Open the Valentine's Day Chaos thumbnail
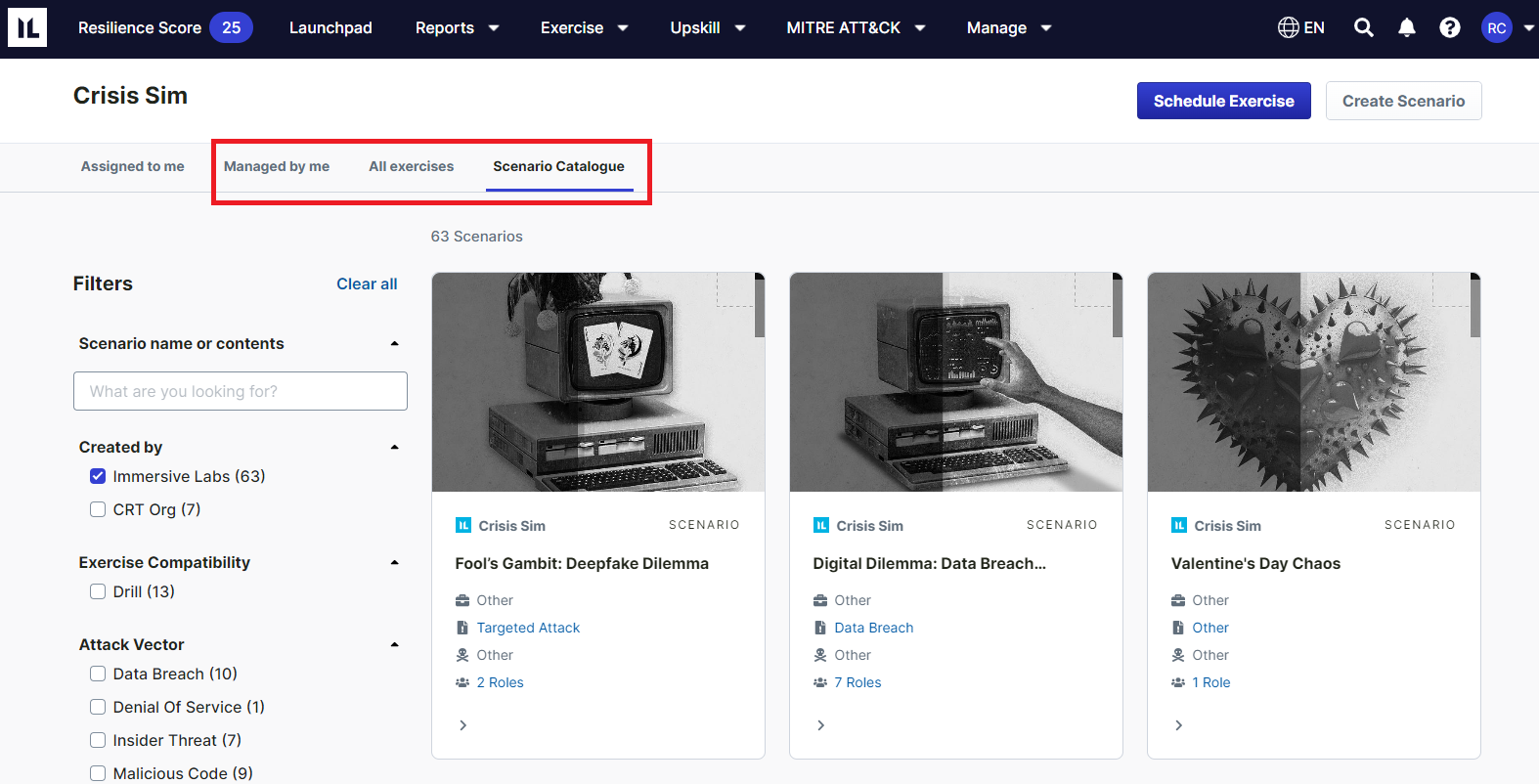Screen dimensions: 1539x784 tap(1314, 382)
